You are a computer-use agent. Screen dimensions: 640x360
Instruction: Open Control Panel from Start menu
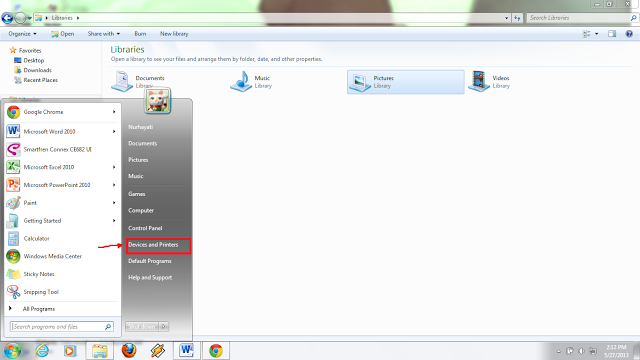click(x=145, y=228)
